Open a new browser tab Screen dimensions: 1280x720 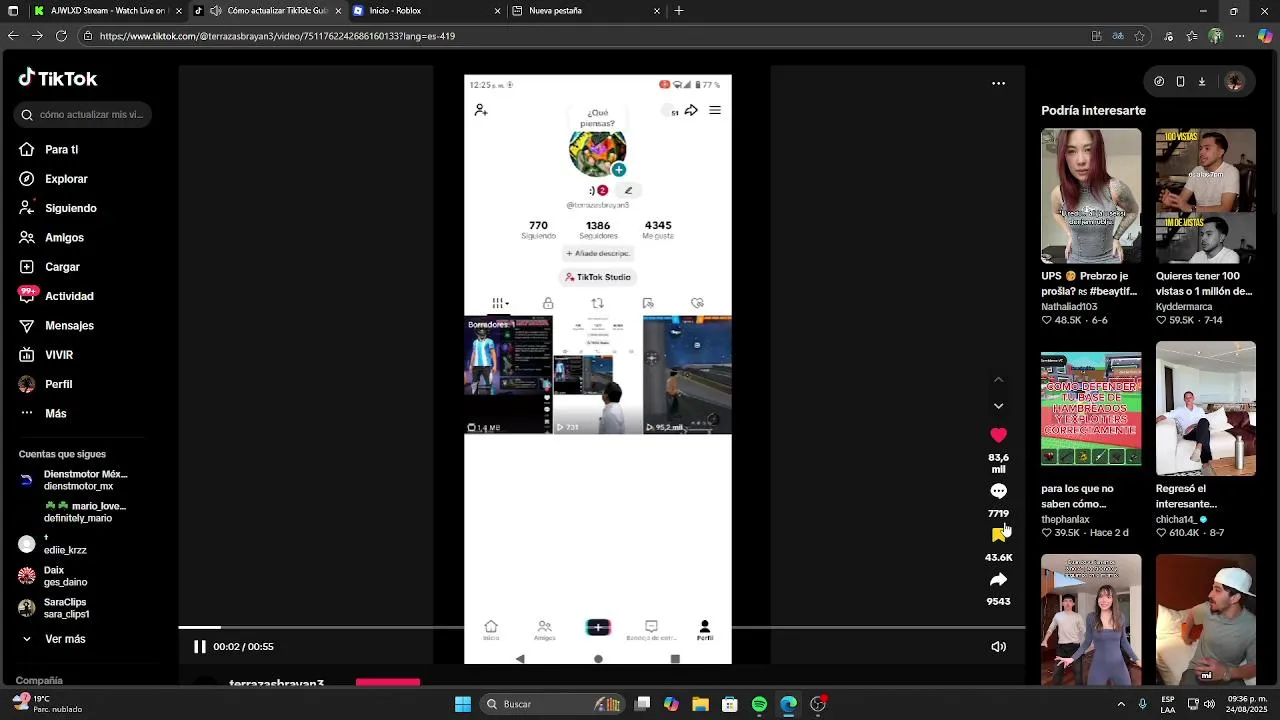(x=679, y=11)
